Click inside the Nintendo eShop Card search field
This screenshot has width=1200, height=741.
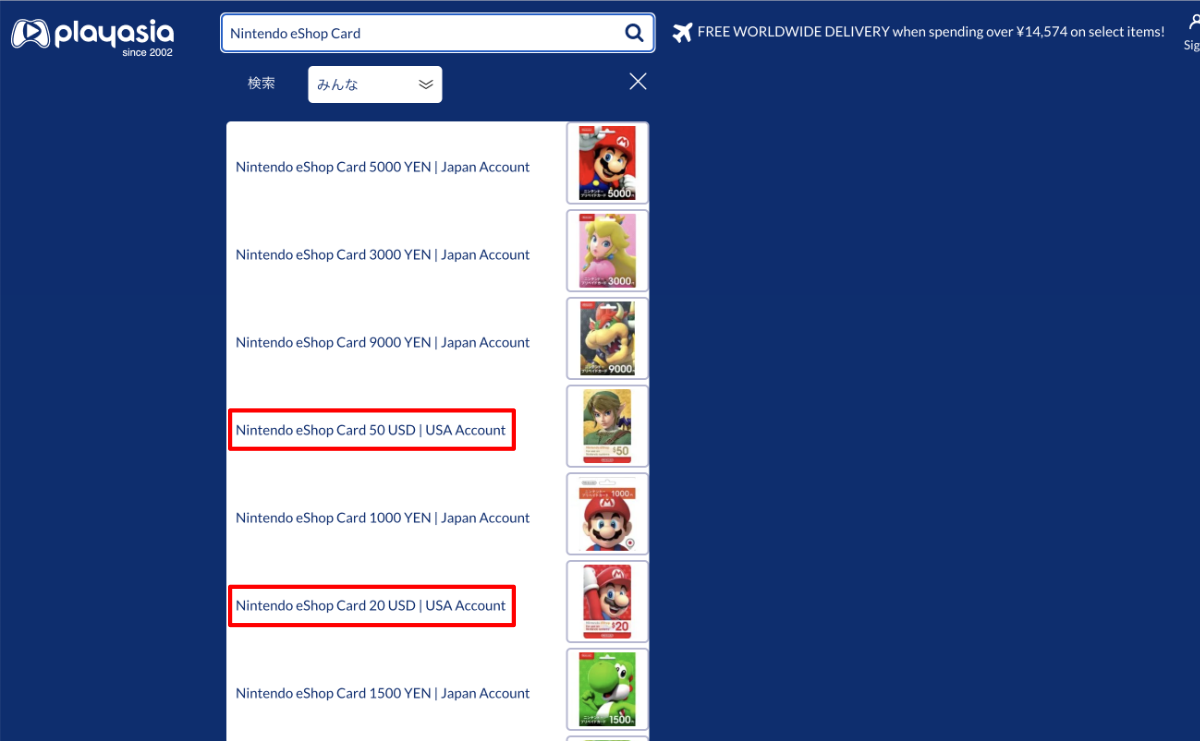[420, 33]
